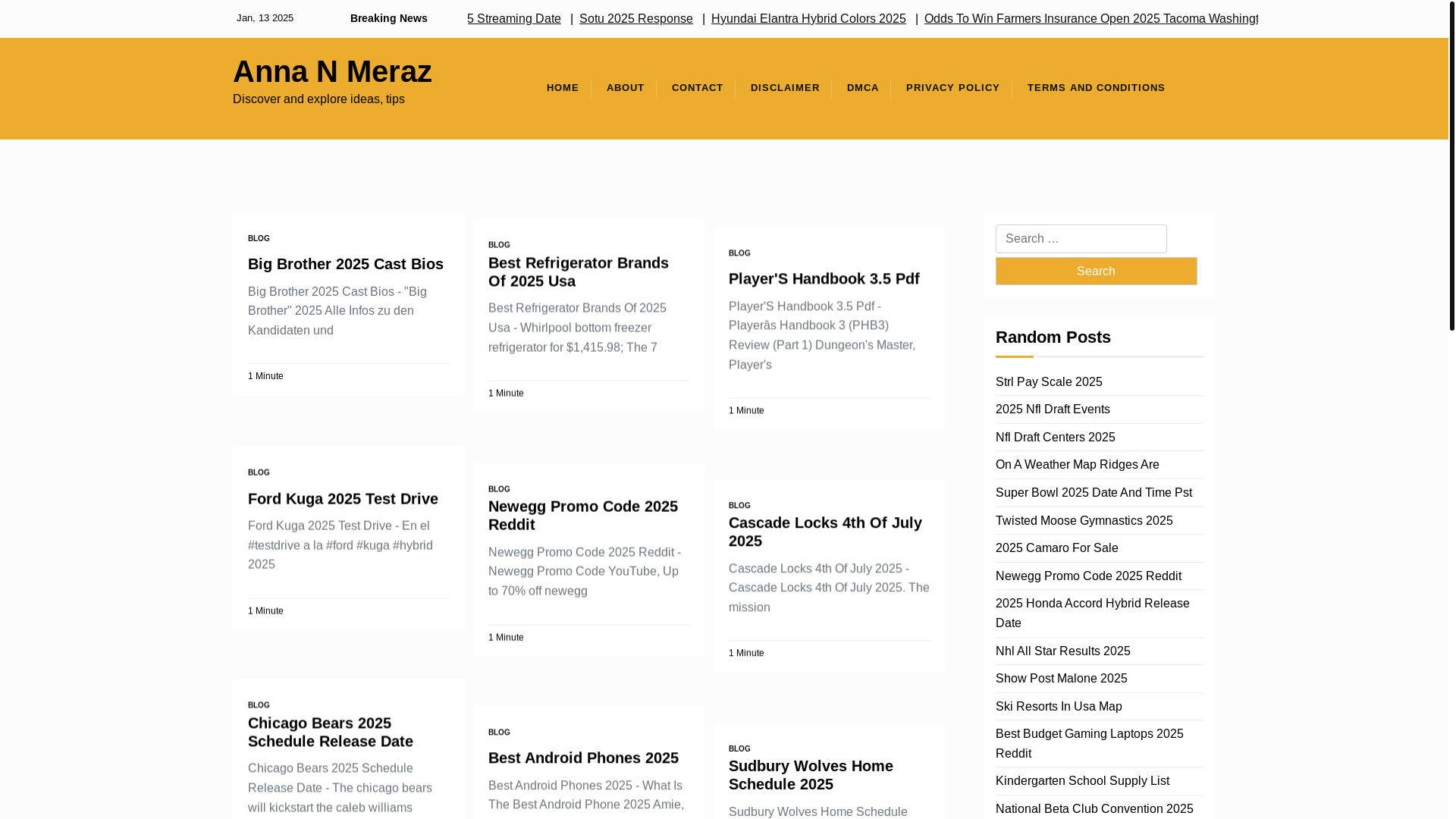Open Ski Resorts In Usa Map link
The height and width of the screenshot is (819, 1456).
[1059, 706]
